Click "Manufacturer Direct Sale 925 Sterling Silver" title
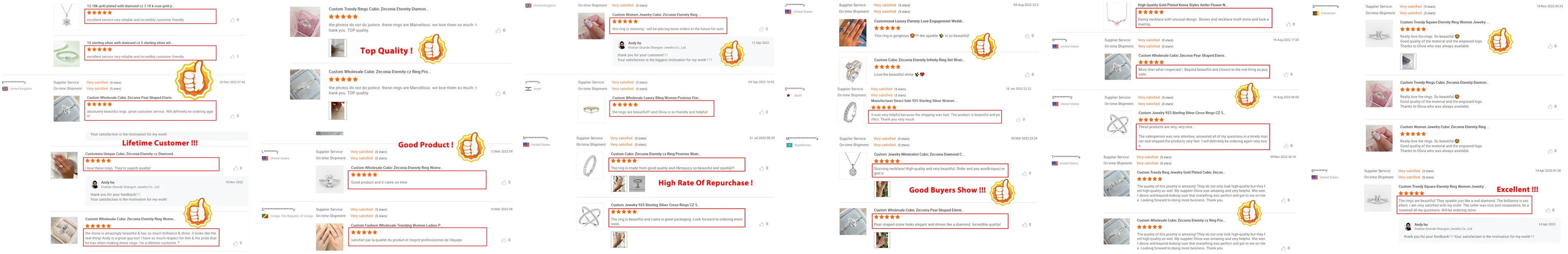Screen dimensions: 1568x254 point(912,101)
